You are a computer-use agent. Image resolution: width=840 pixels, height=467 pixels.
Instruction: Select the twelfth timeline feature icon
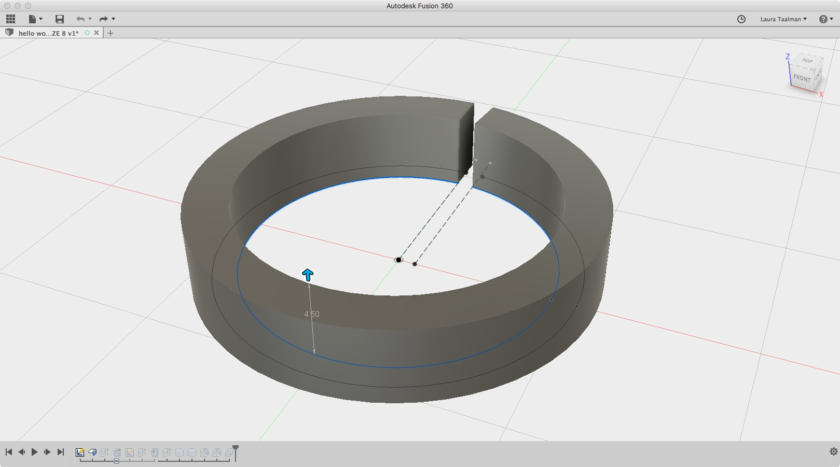point(216,453)
